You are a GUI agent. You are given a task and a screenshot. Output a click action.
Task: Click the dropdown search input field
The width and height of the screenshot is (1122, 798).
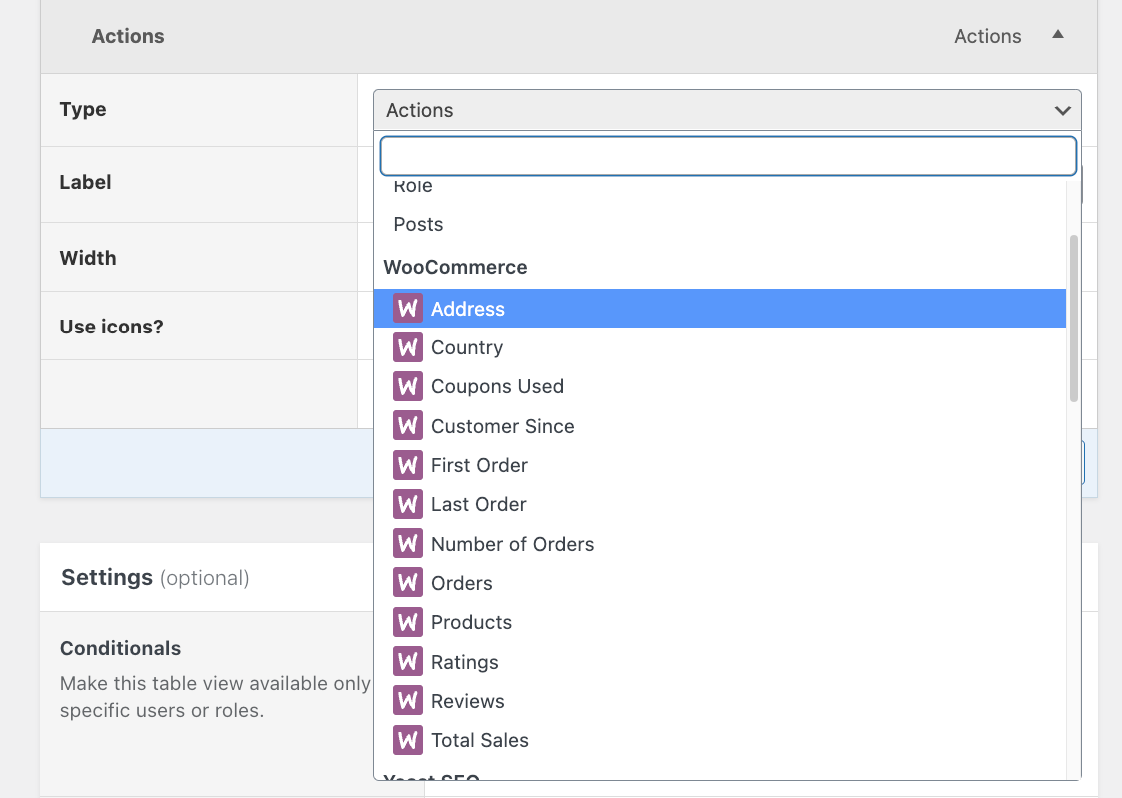727,156
